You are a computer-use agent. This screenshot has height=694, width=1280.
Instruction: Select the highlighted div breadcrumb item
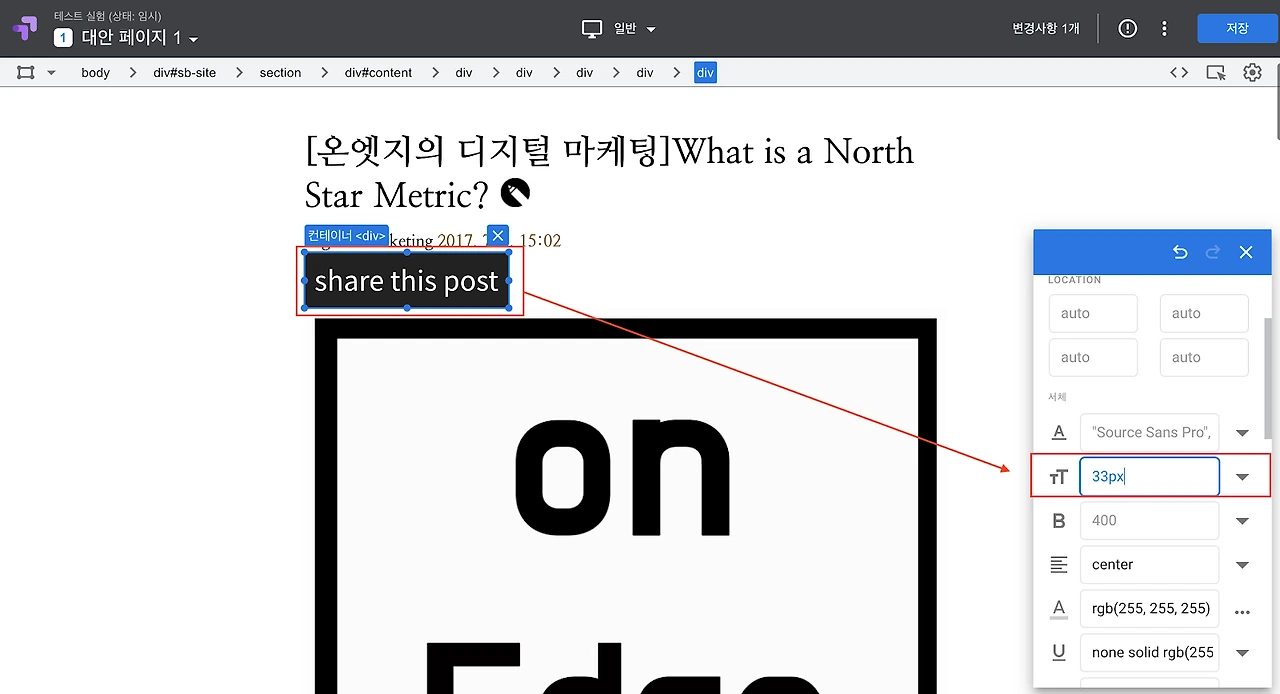[705, 72]
